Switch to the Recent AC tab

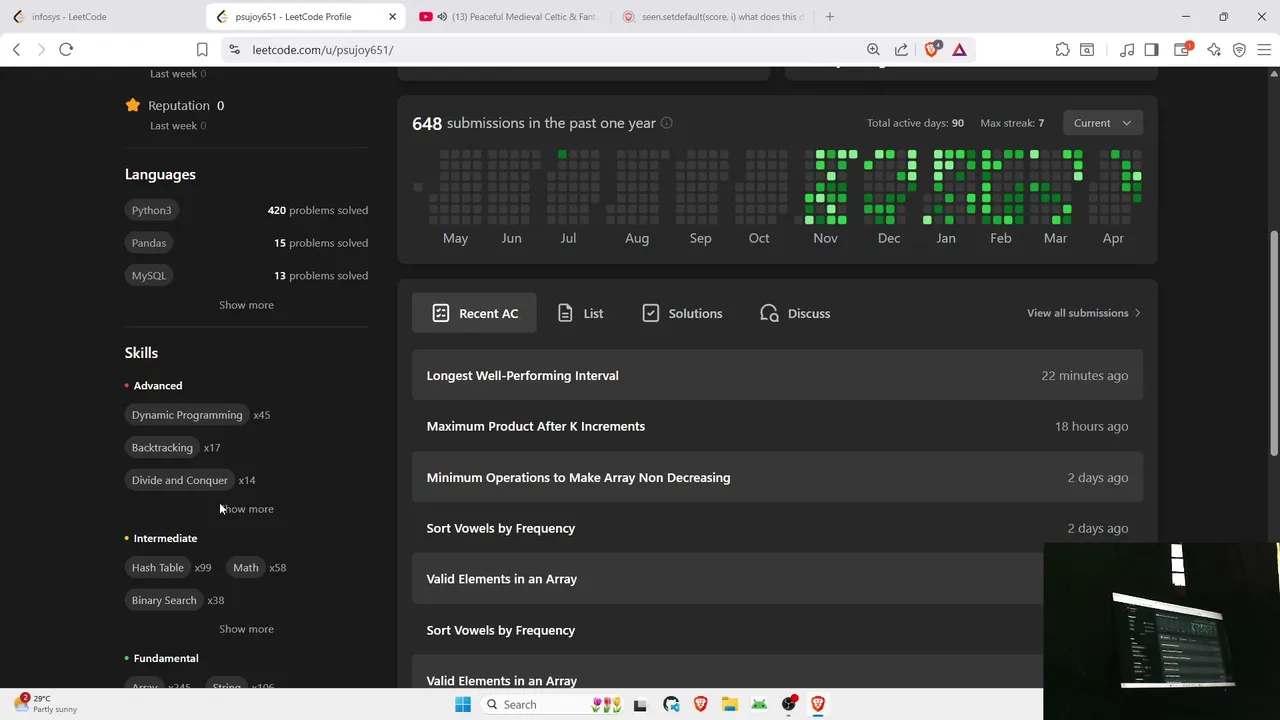click(x=474, y=313)
